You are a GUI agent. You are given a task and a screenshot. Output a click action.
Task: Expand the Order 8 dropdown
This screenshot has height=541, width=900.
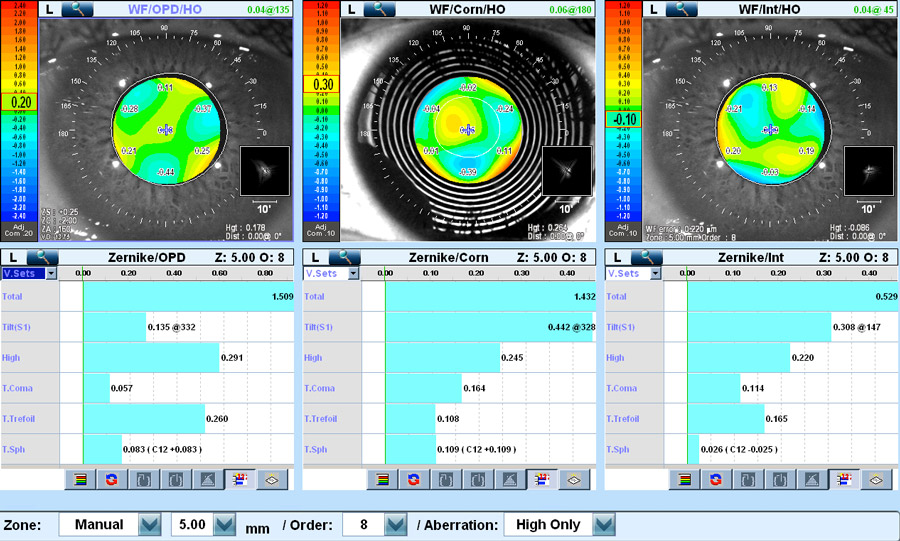pos(396,524)
